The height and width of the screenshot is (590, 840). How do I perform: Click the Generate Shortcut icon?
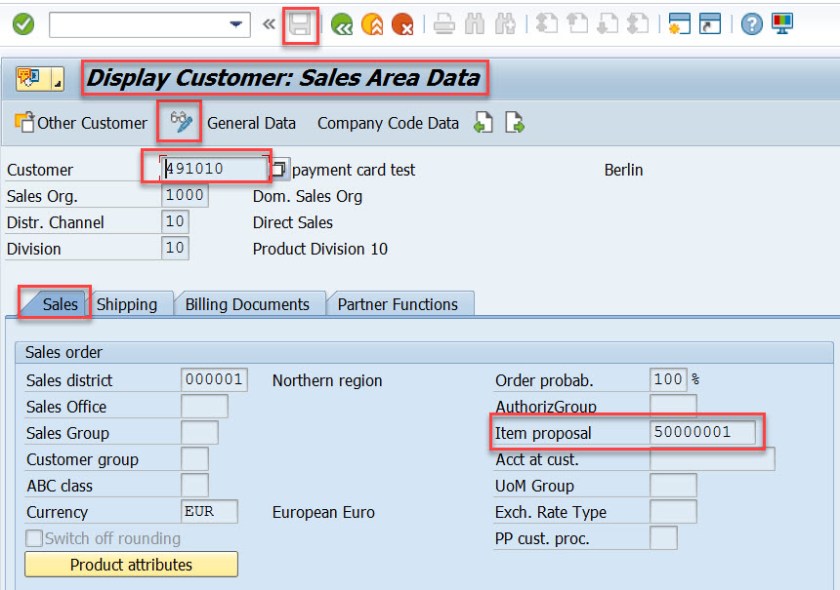click(x=710, y=25)
